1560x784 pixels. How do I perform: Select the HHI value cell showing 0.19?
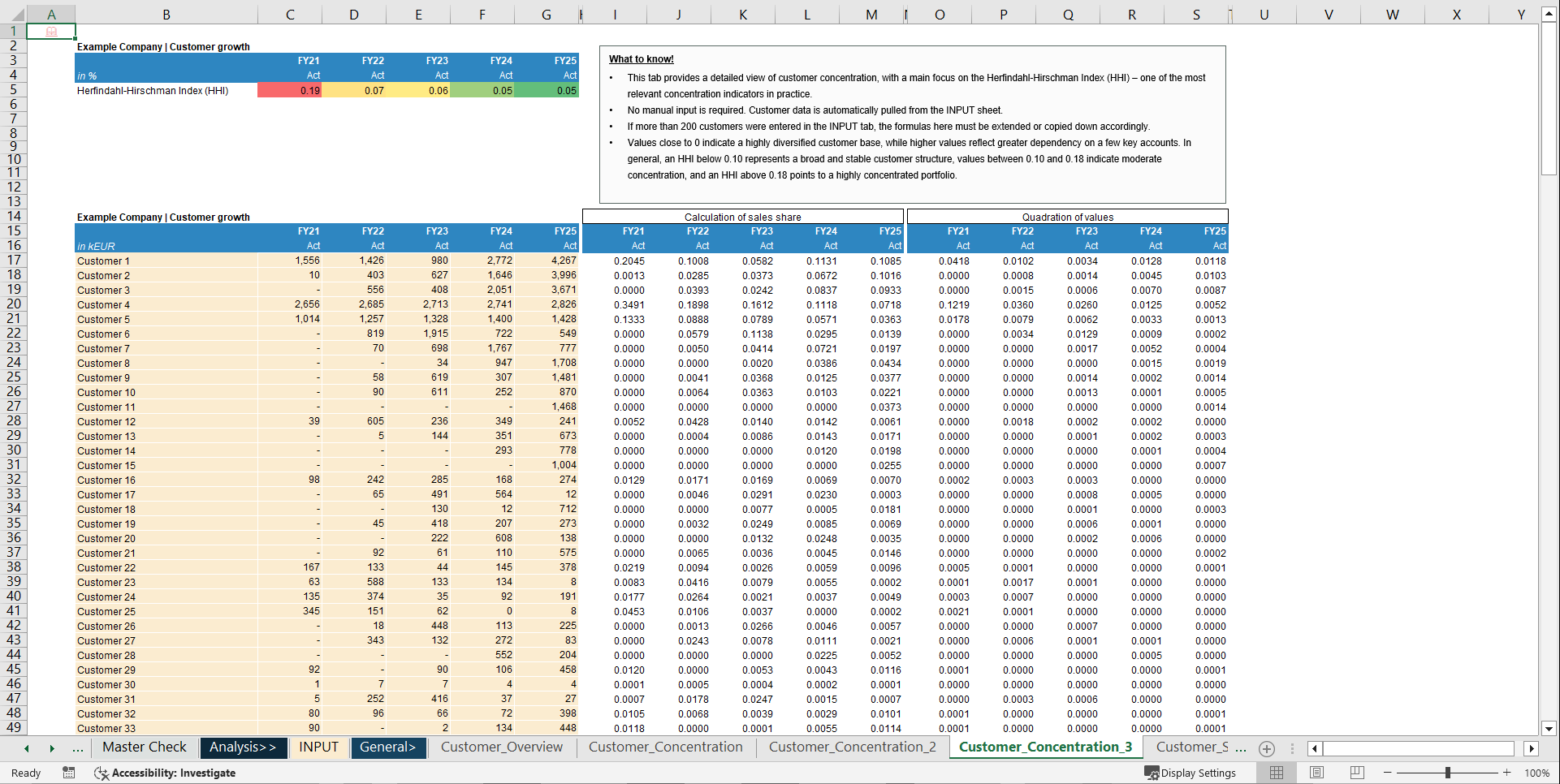pos(290,90)
